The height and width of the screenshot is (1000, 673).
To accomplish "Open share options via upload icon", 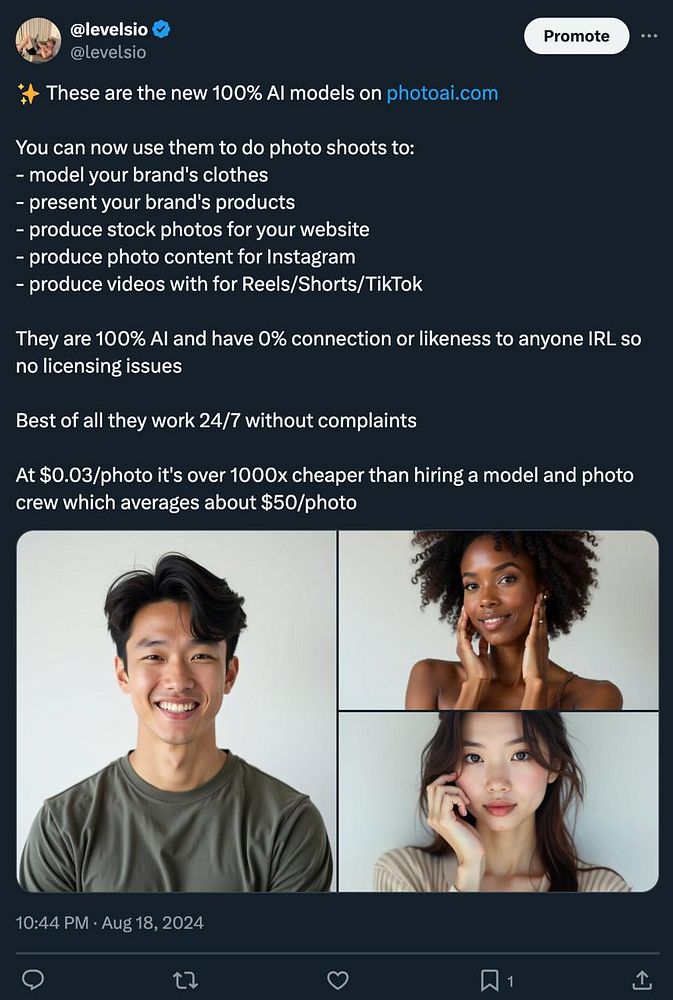I will (642, 980).
